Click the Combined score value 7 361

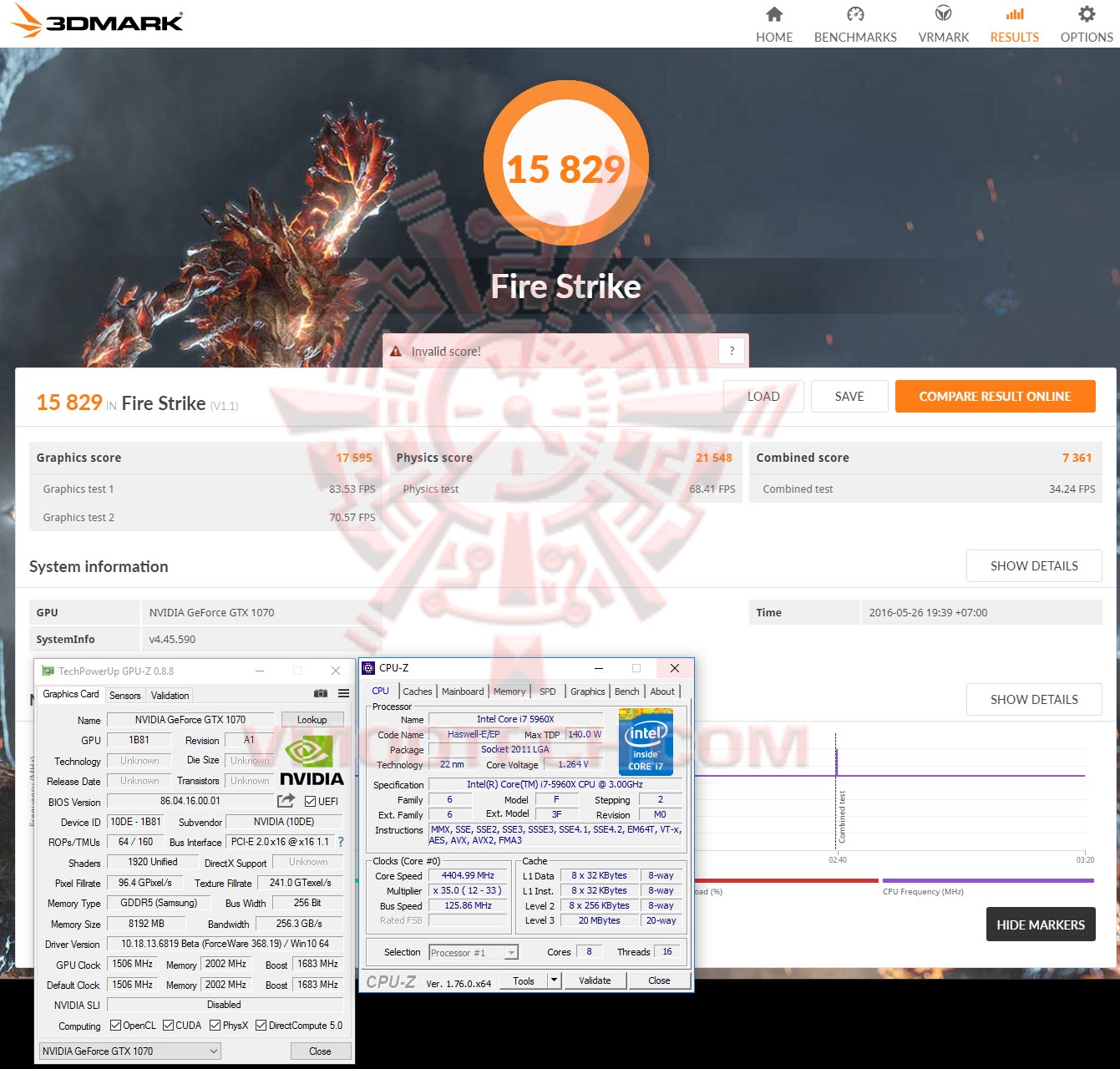pyautogui.click(x=1077, y=458)
